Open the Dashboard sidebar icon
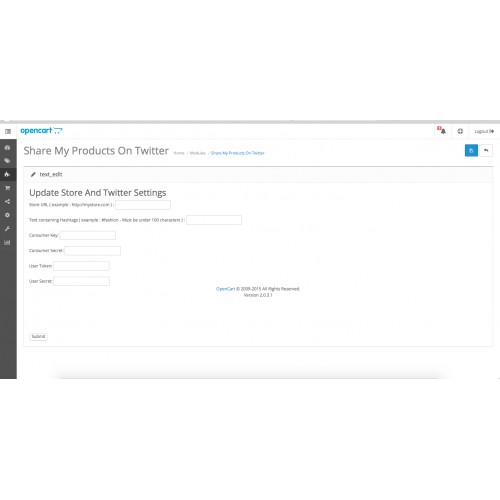 tap(7, 147)
